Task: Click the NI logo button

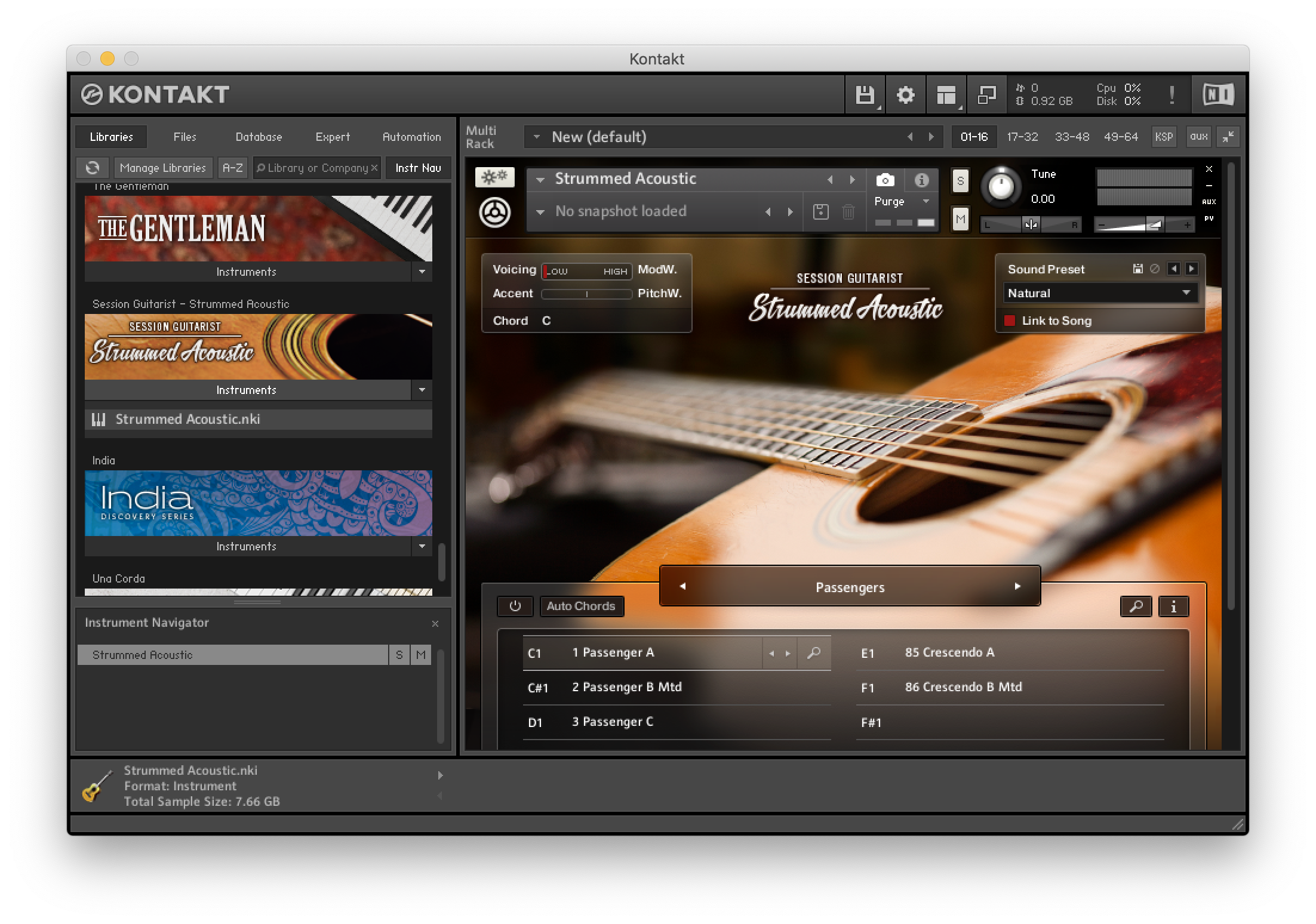Action: pos(1218,95)
